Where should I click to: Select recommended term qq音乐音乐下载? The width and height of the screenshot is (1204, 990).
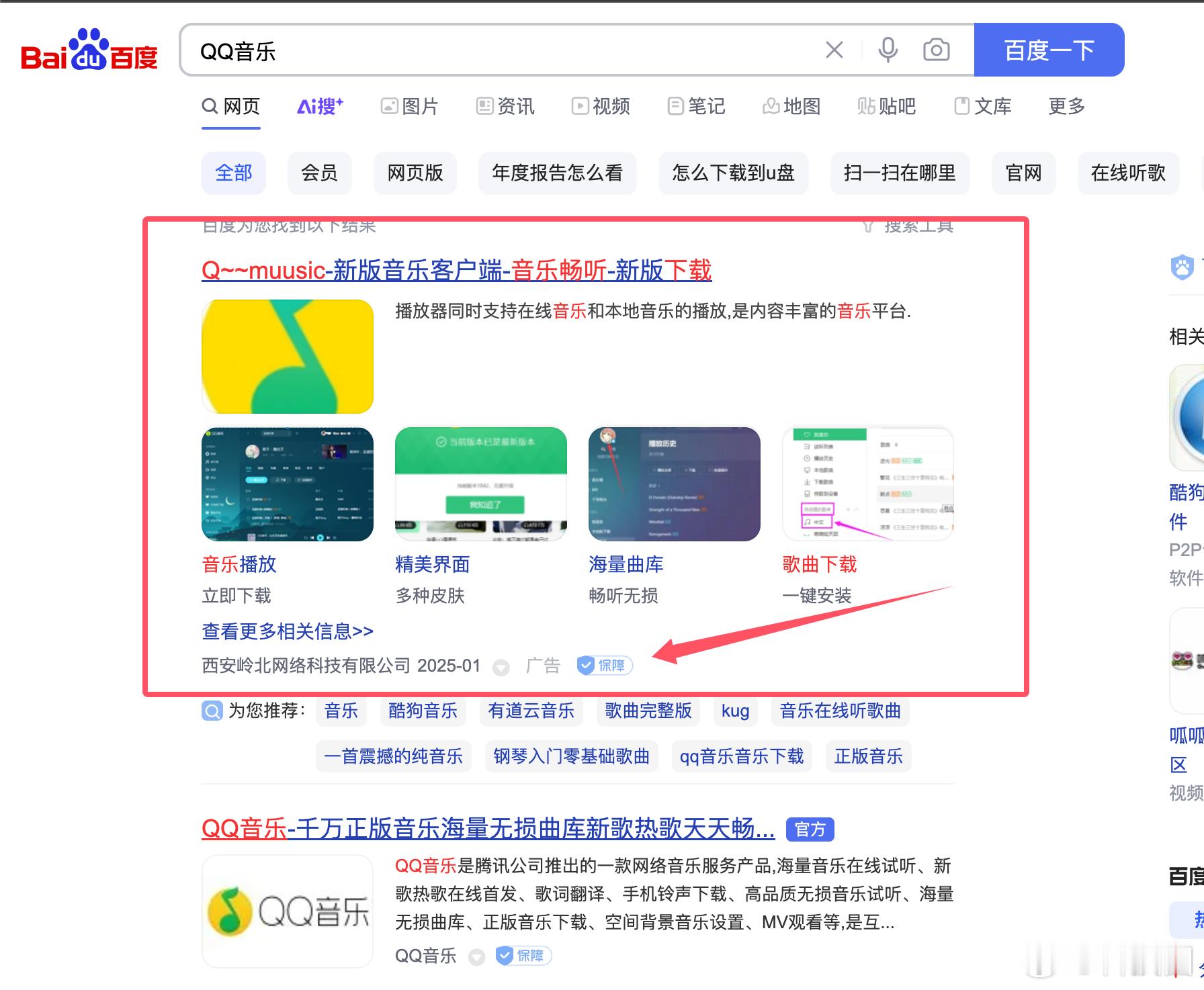coord(742,756)
